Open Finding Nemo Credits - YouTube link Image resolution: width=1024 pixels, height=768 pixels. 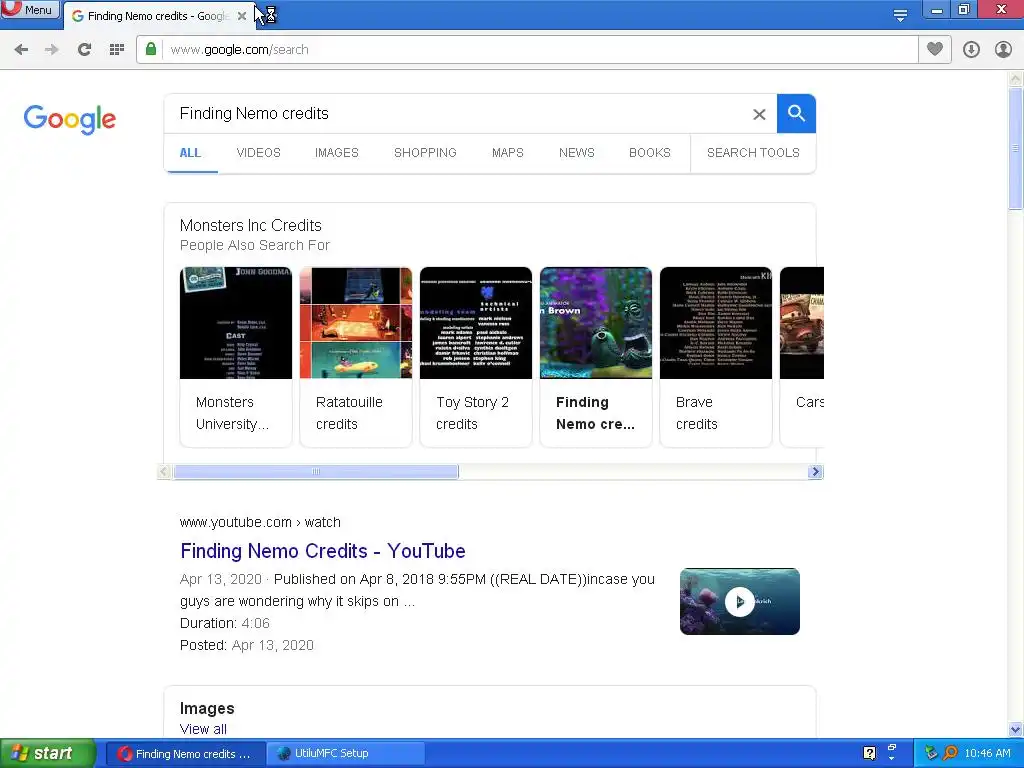323,551
